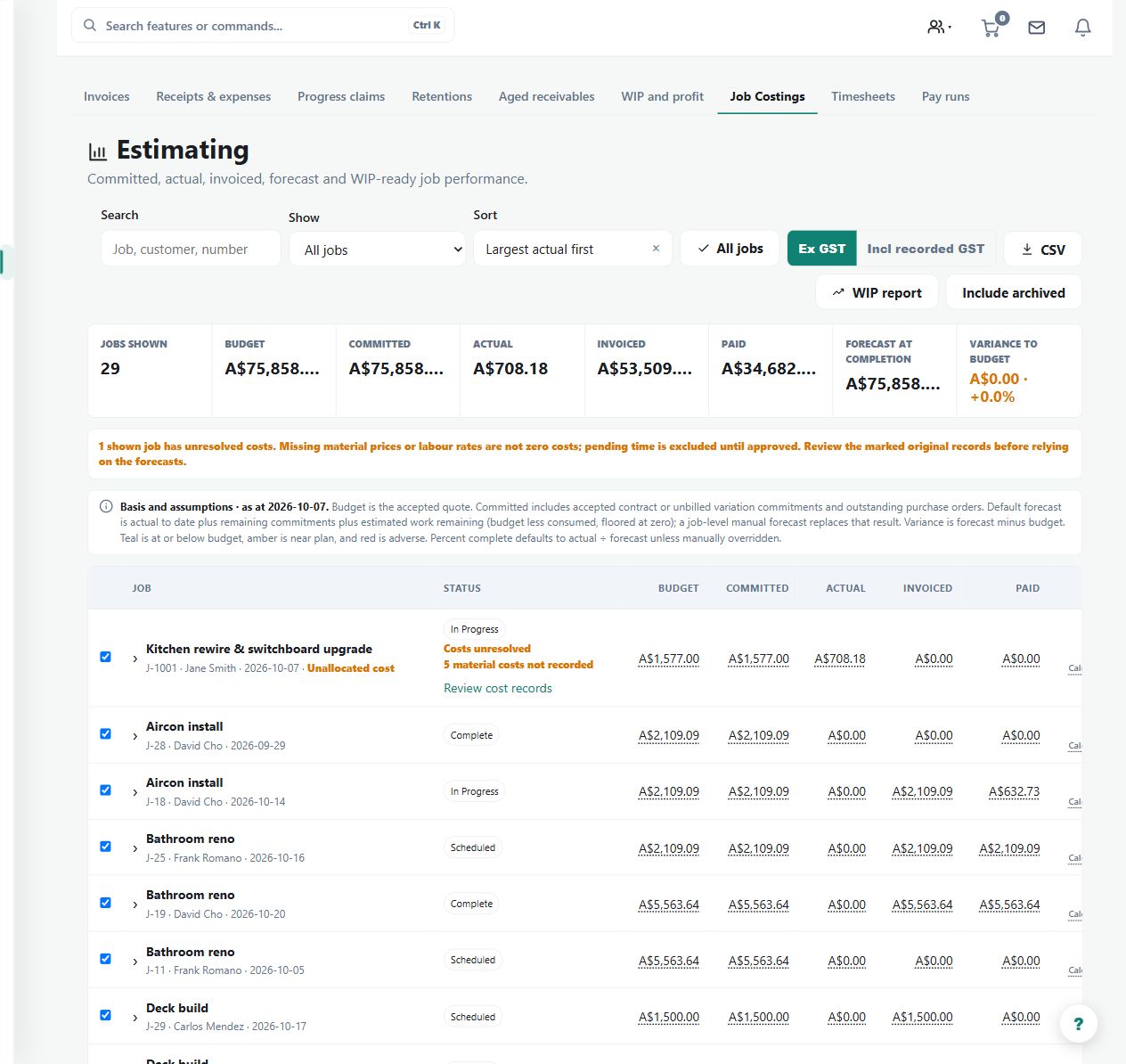
Task: Expand the Aircon install J-28 row
Action: pos(135,736)
